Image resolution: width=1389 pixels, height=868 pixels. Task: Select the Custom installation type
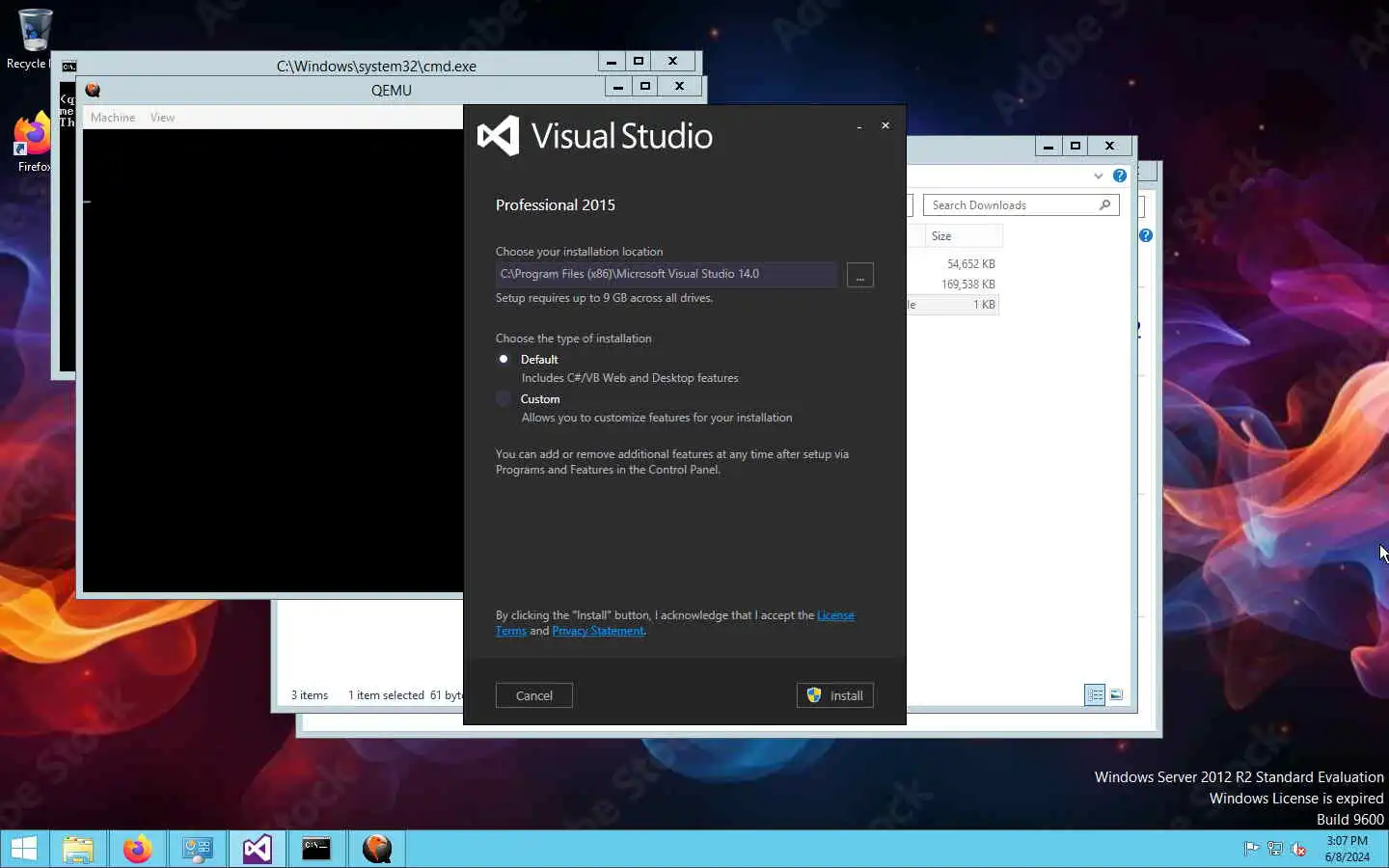503,398
